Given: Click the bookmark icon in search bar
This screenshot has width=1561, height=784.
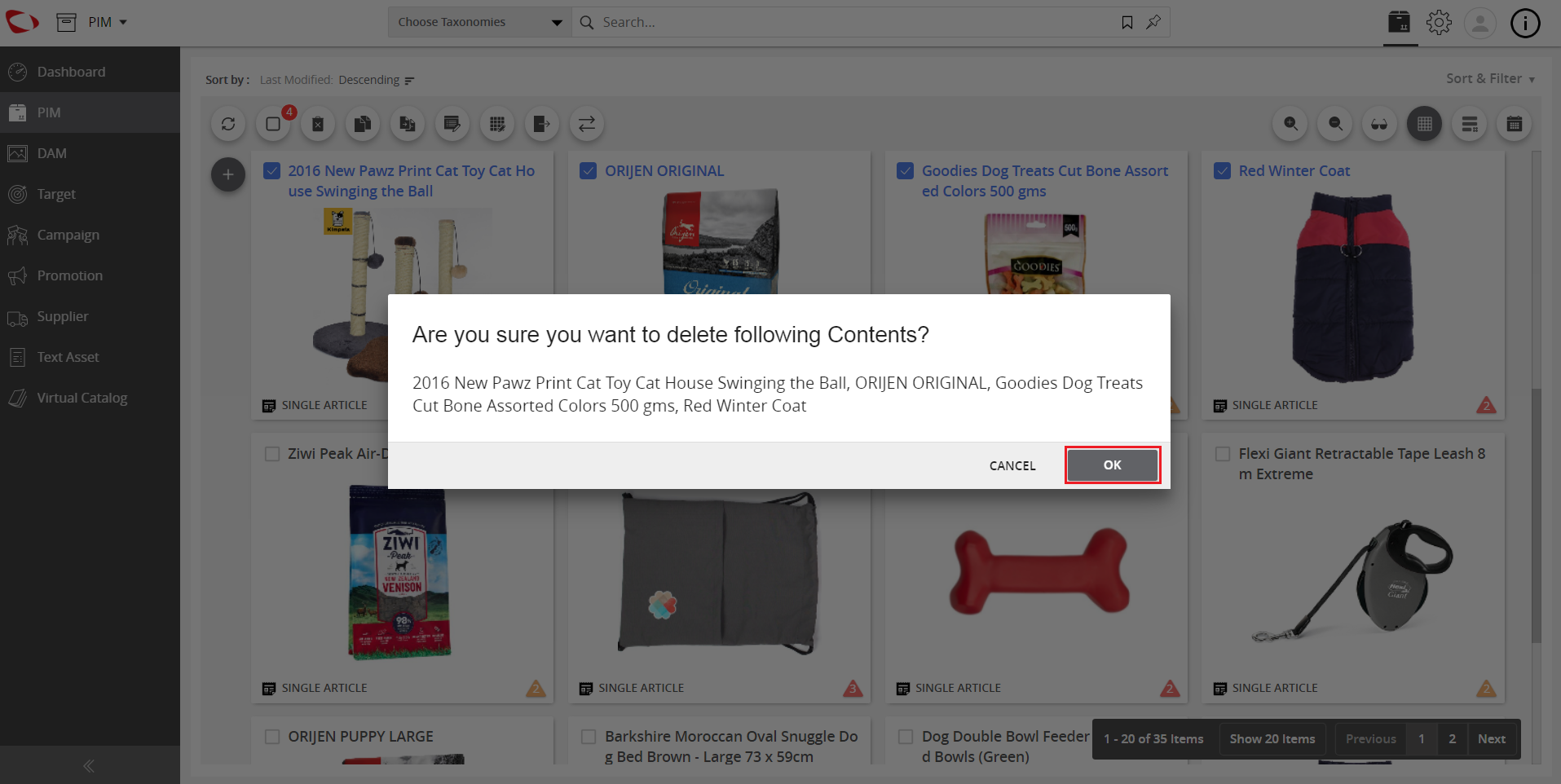Looking at the screenshot, I should point(1127,22).
